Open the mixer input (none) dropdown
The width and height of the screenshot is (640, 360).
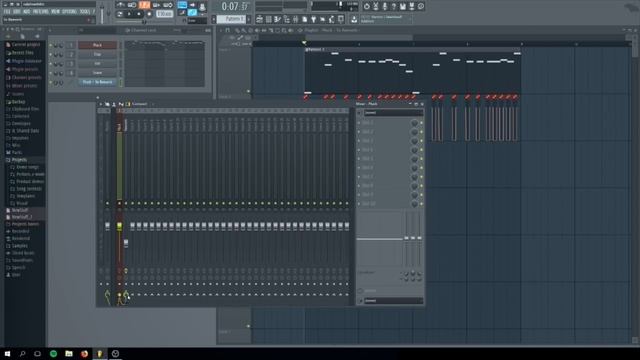point(393,113)
